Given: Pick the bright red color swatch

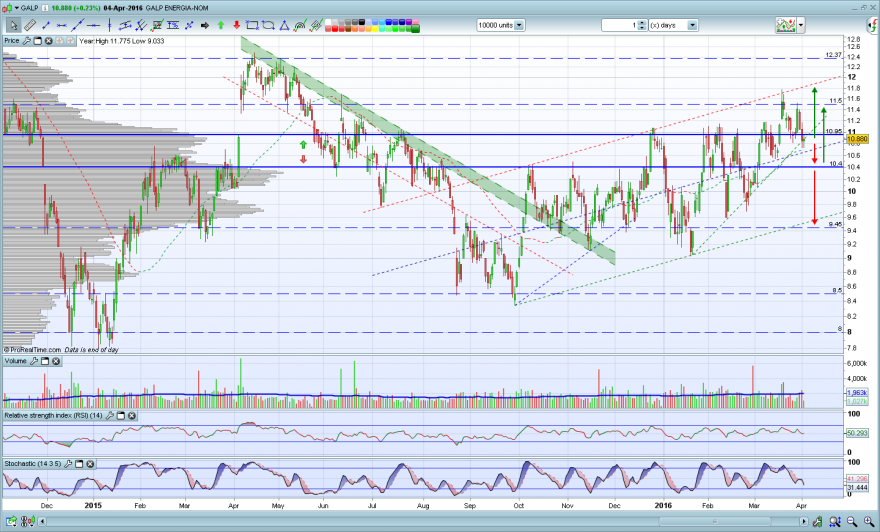Looking at the screenshot, I should [x=334, y=28].
